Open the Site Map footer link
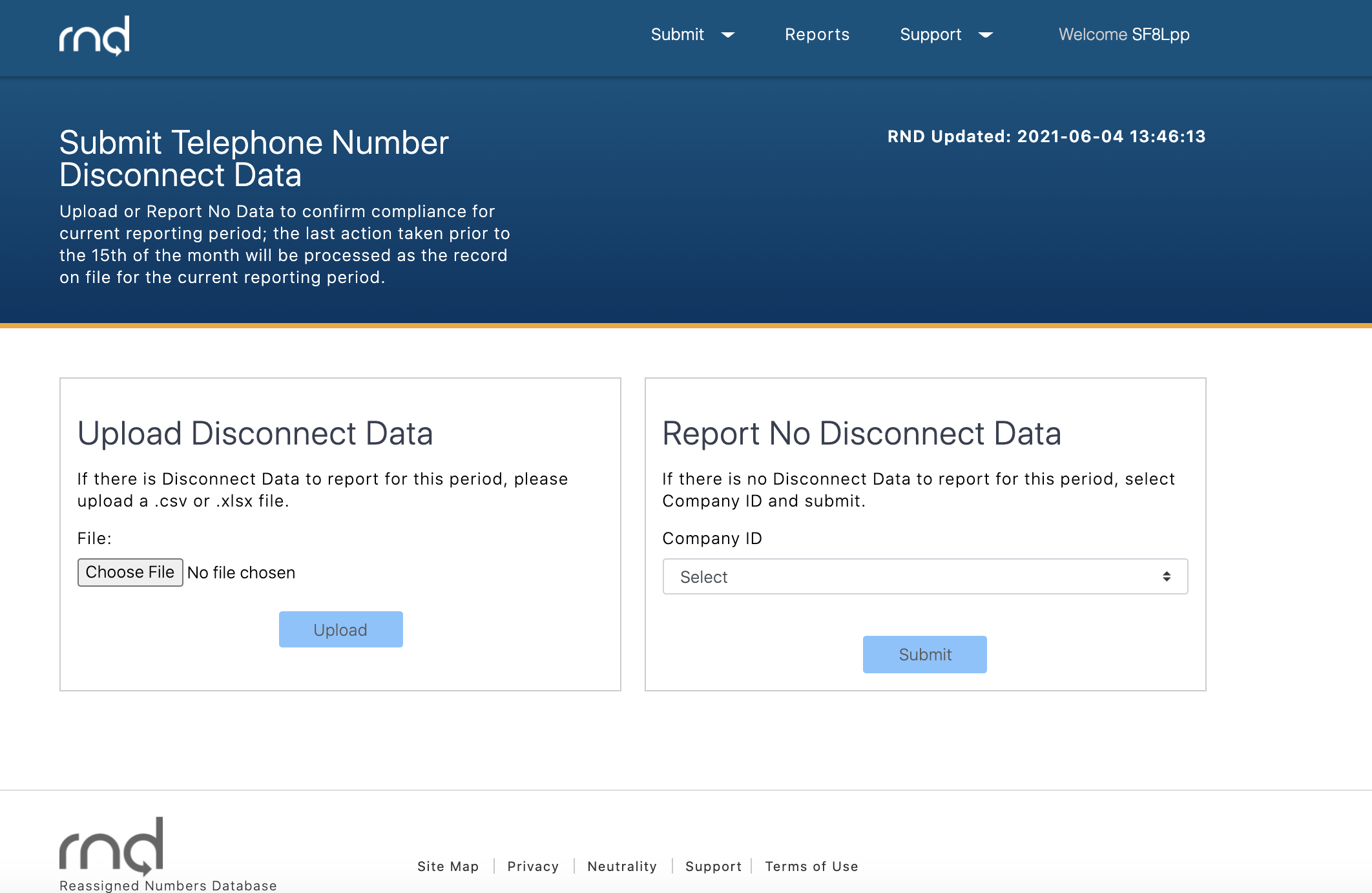This screenshot has height=893, width=1372. point(448,867)
